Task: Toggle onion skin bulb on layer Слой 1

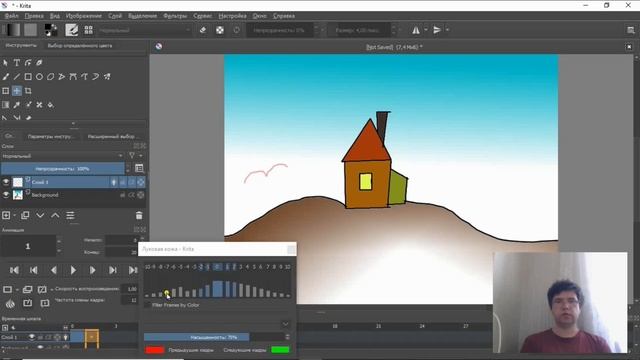Action: pos(114,182)
